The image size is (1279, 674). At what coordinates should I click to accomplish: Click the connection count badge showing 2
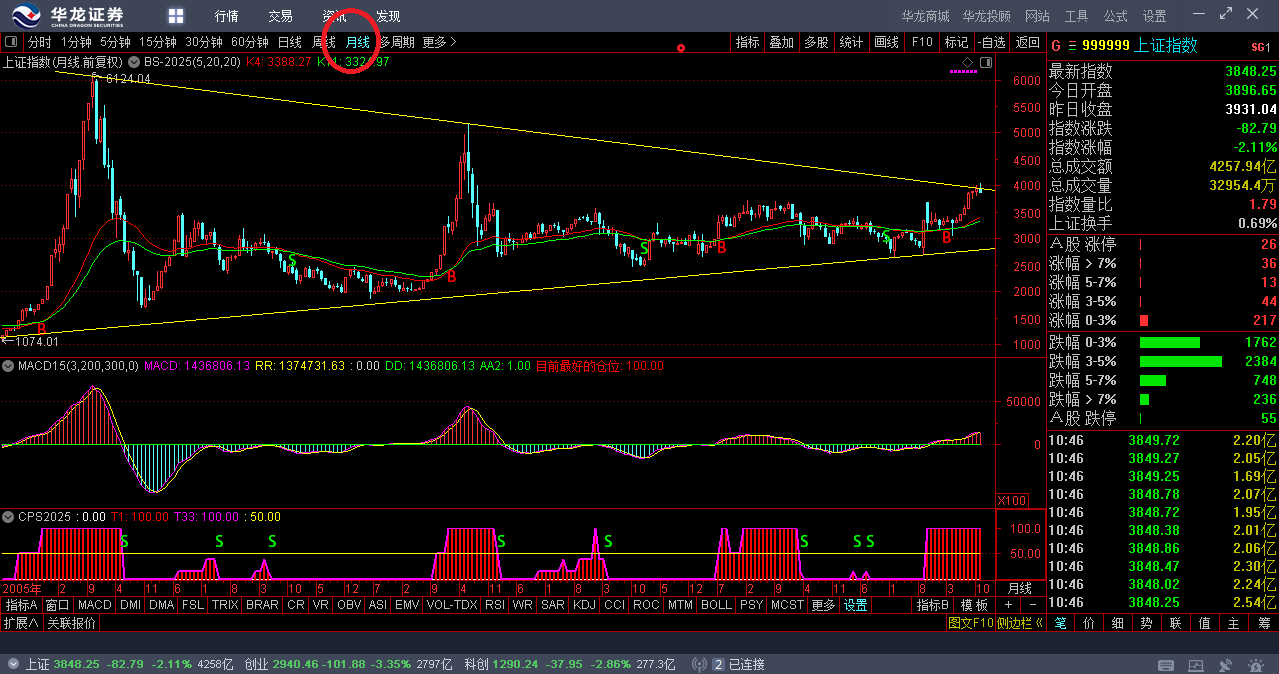[x=718, y=664]
